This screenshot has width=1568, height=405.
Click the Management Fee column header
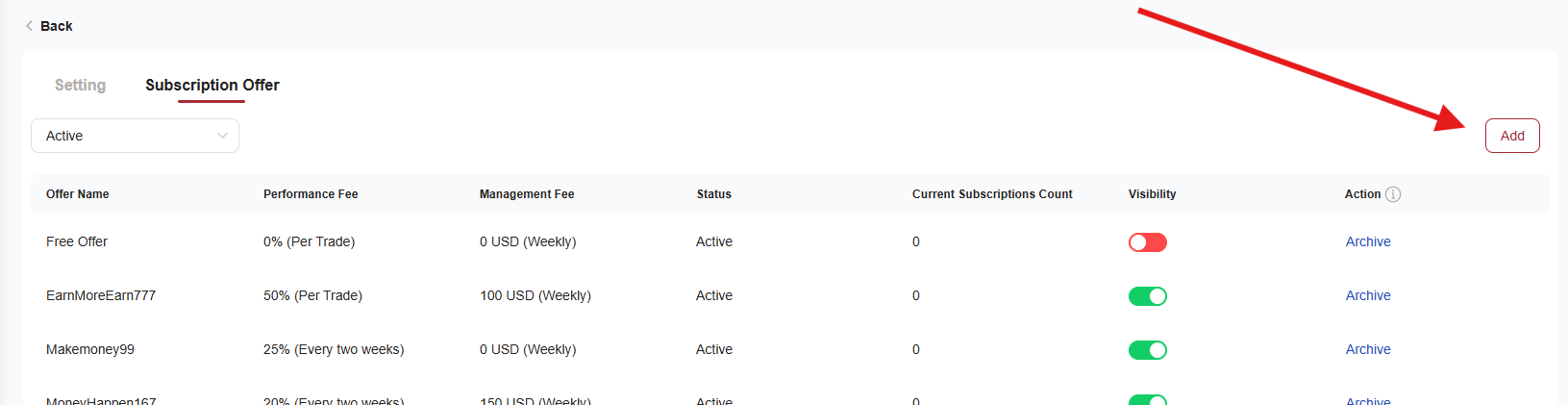(x=527, y=194)
